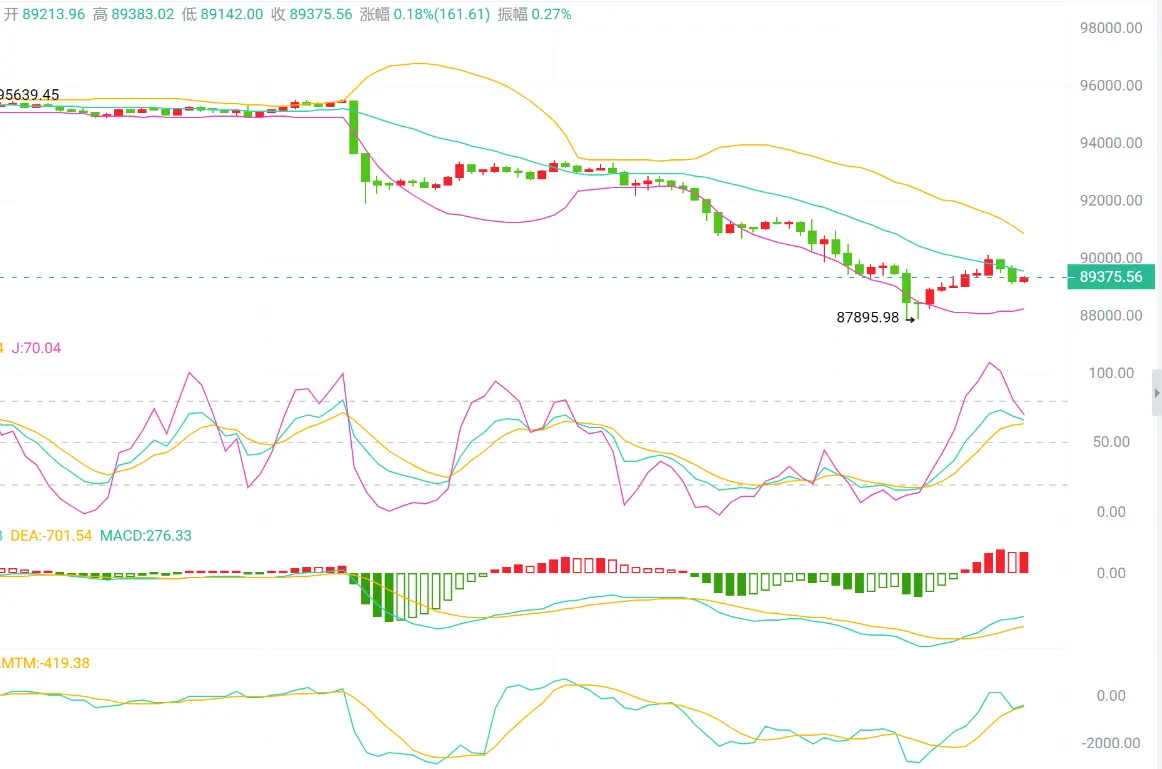The height and width of the screenshot is (769, 1162).
Task: Click the 50.00 KDJ axis label
Action: (1111, 442)
